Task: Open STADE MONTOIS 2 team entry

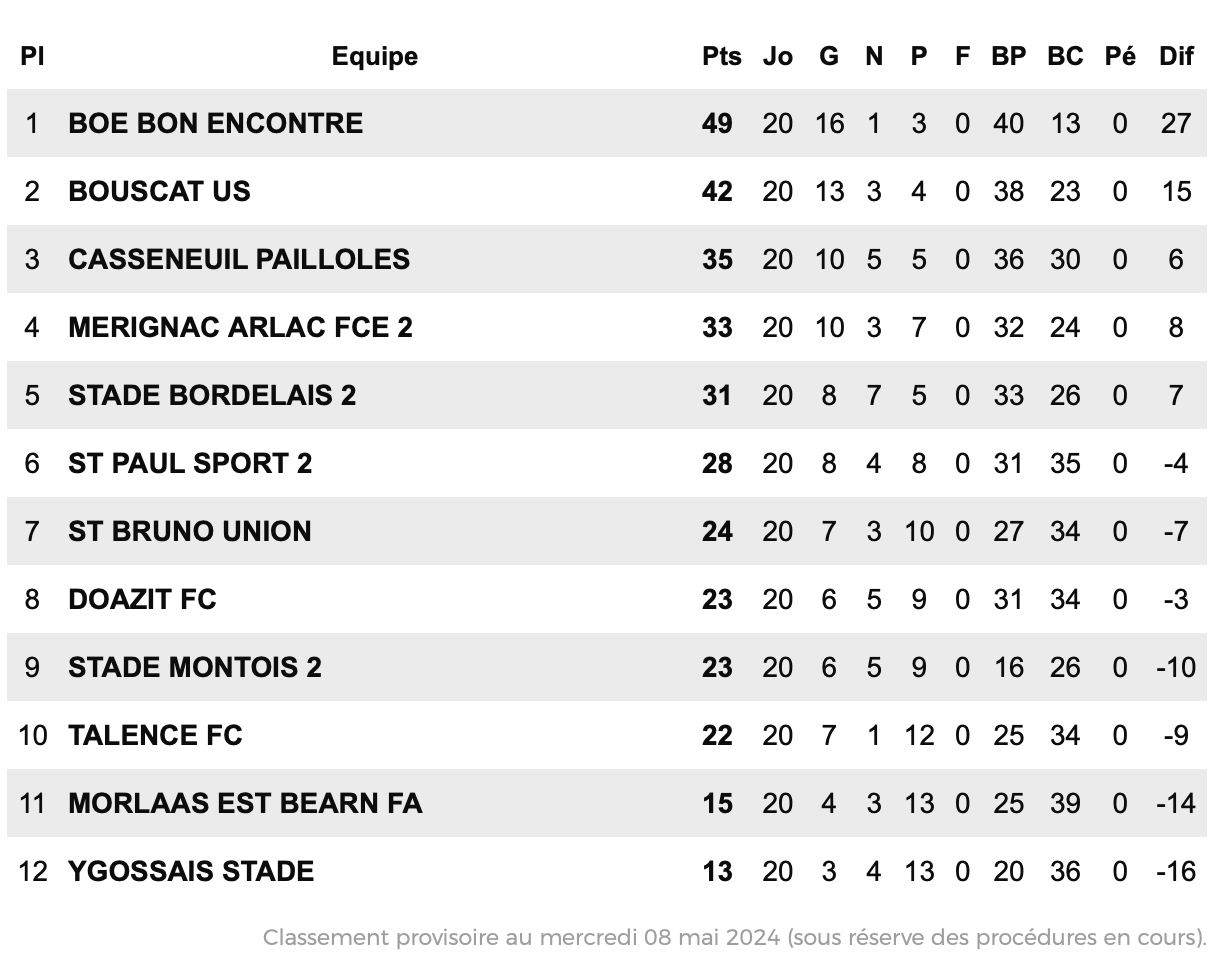Action: tap(195, 667)
